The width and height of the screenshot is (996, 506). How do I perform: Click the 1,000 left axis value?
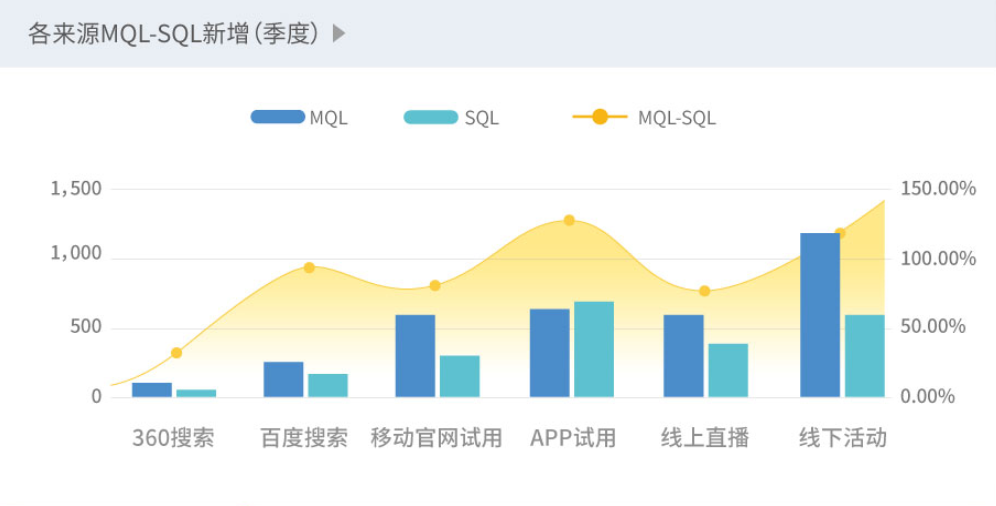pos(76,253)
